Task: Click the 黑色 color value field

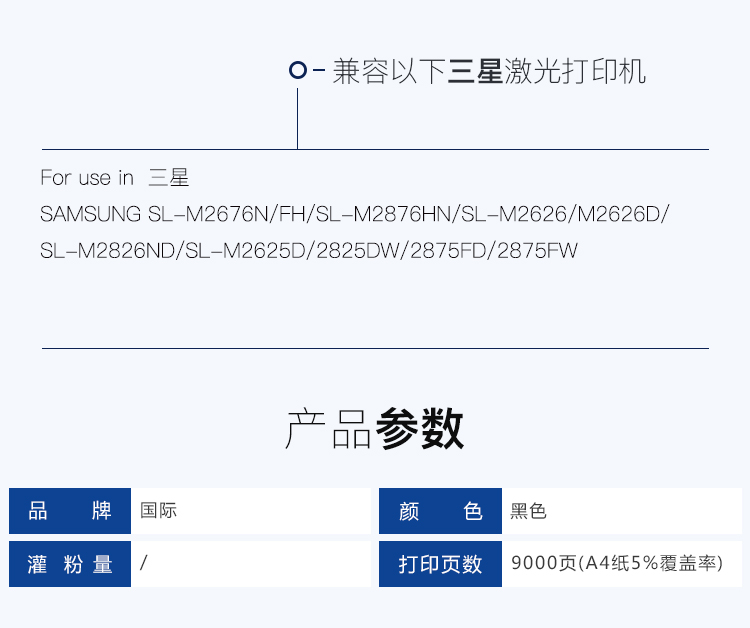Action: 620,511
